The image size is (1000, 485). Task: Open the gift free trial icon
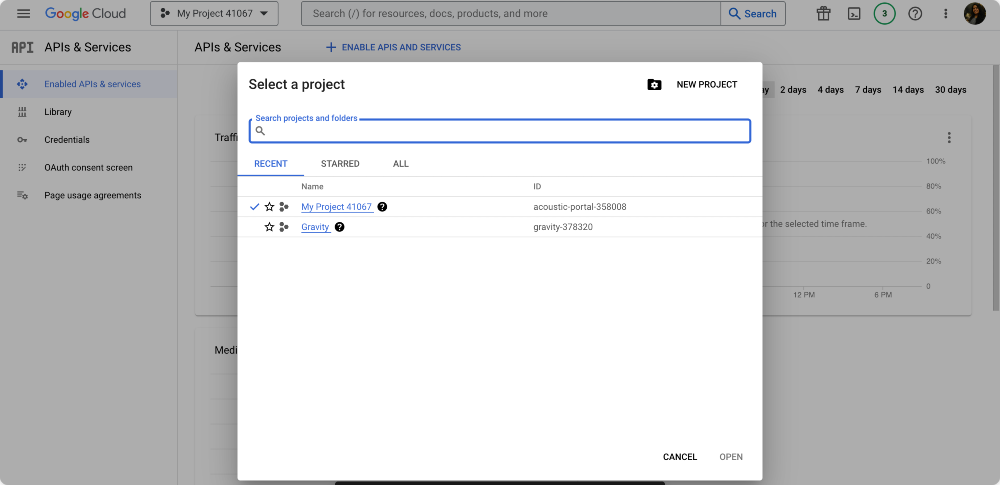(823, 13)
